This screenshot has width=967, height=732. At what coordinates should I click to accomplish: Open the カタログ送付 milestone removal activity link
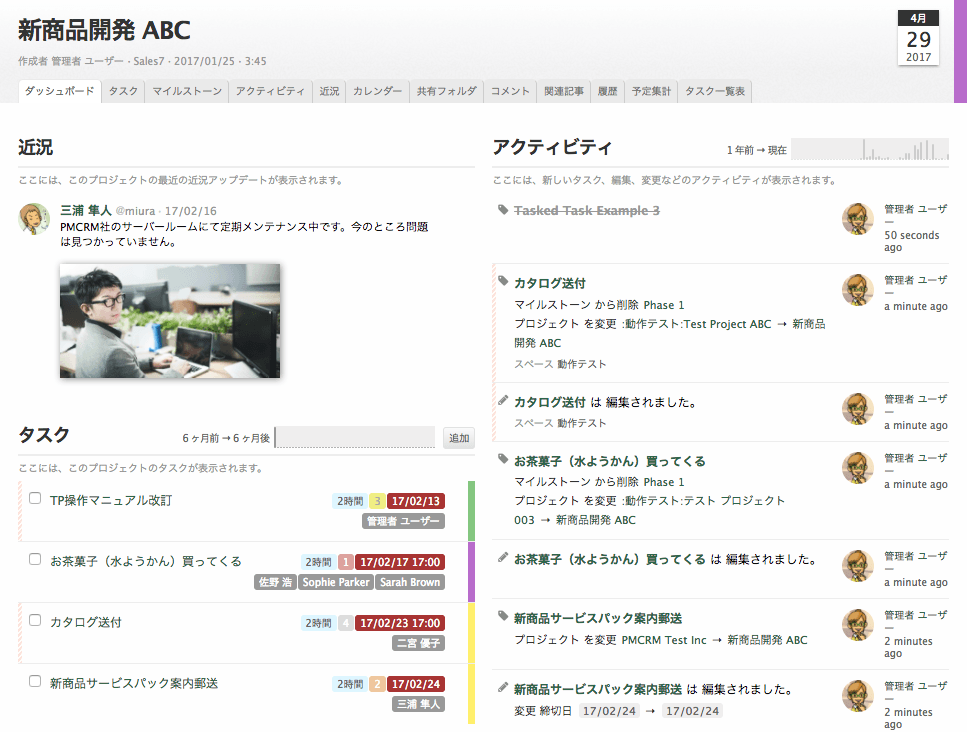[549, 283]
